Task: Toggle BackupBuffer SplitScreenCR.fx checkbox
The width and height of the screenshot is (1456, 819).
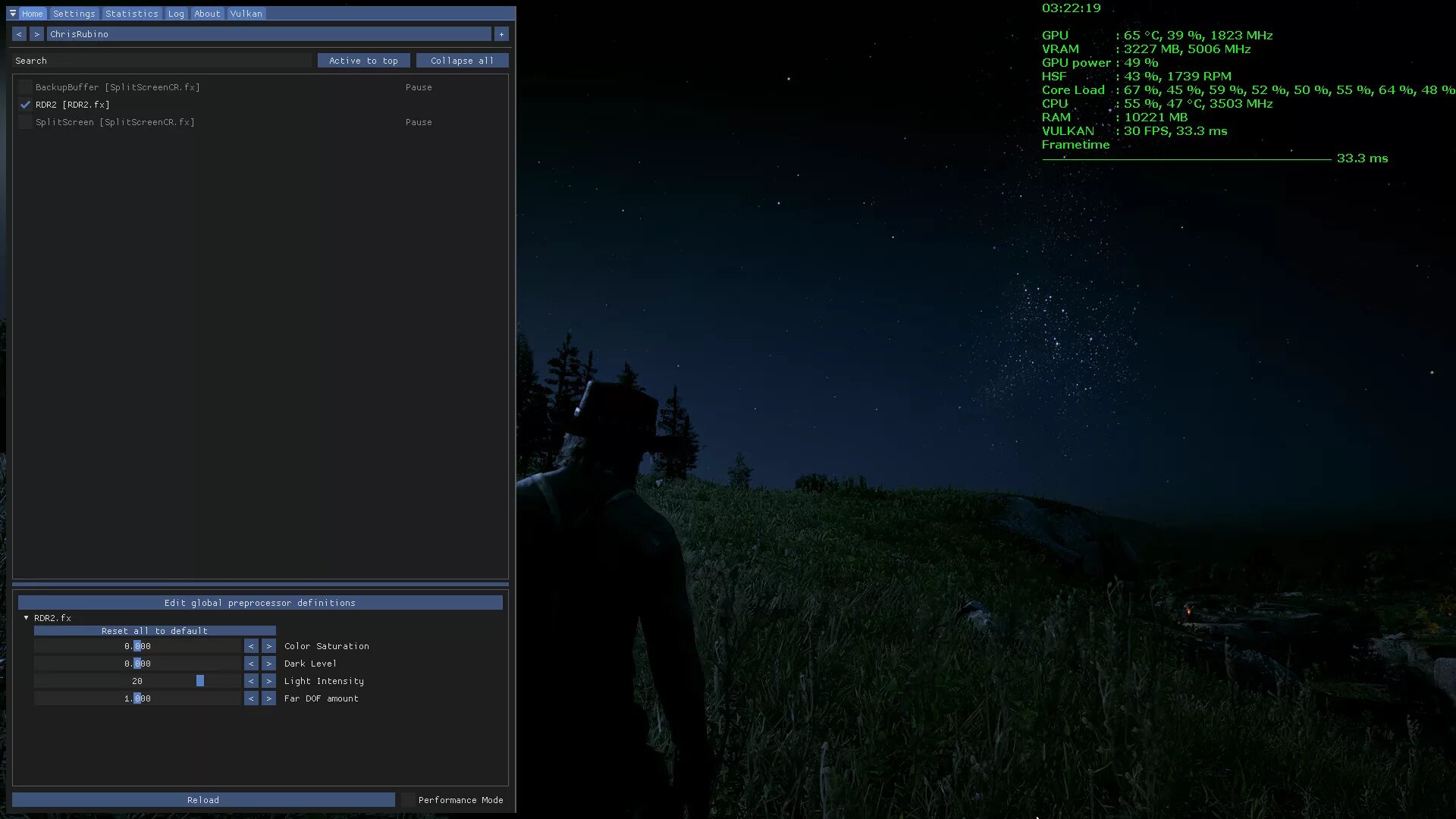Action: click(24, 87)
